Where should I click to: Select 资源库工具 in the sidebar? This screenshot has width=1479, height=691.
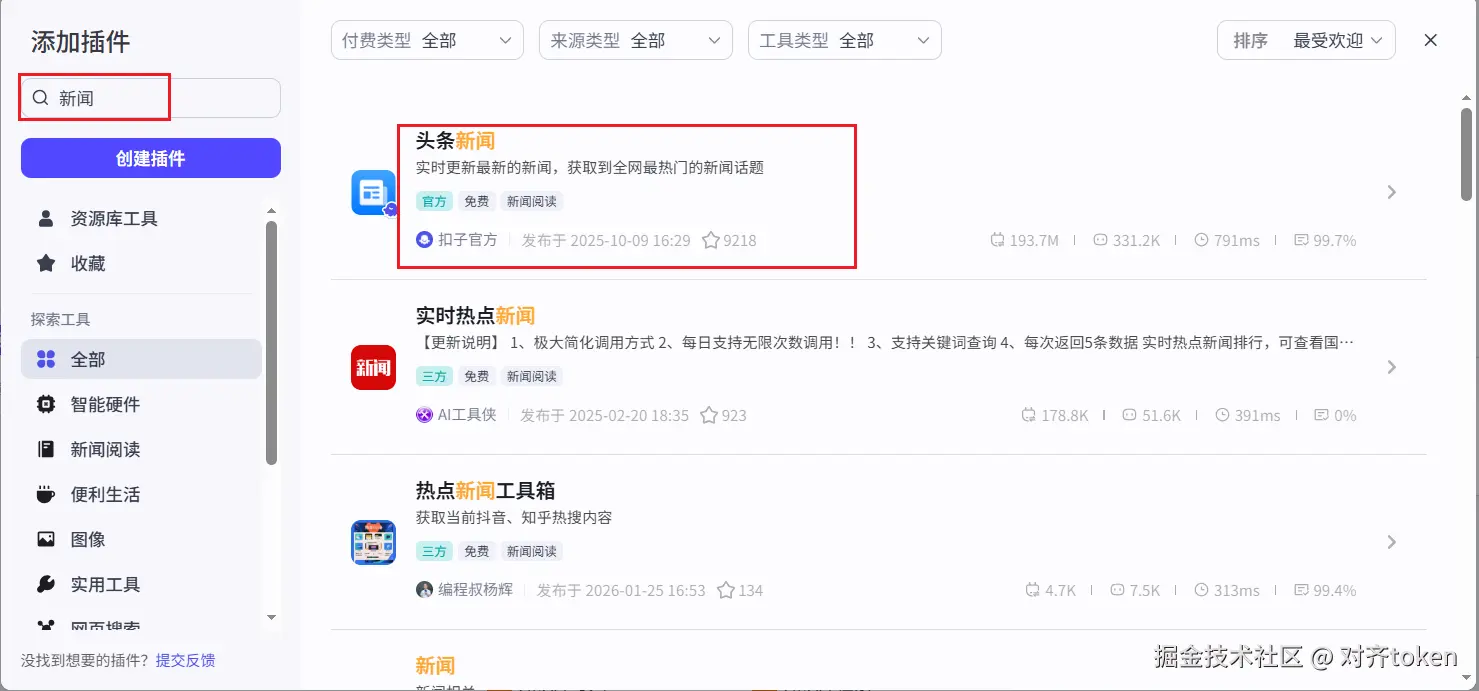point(141,218)
